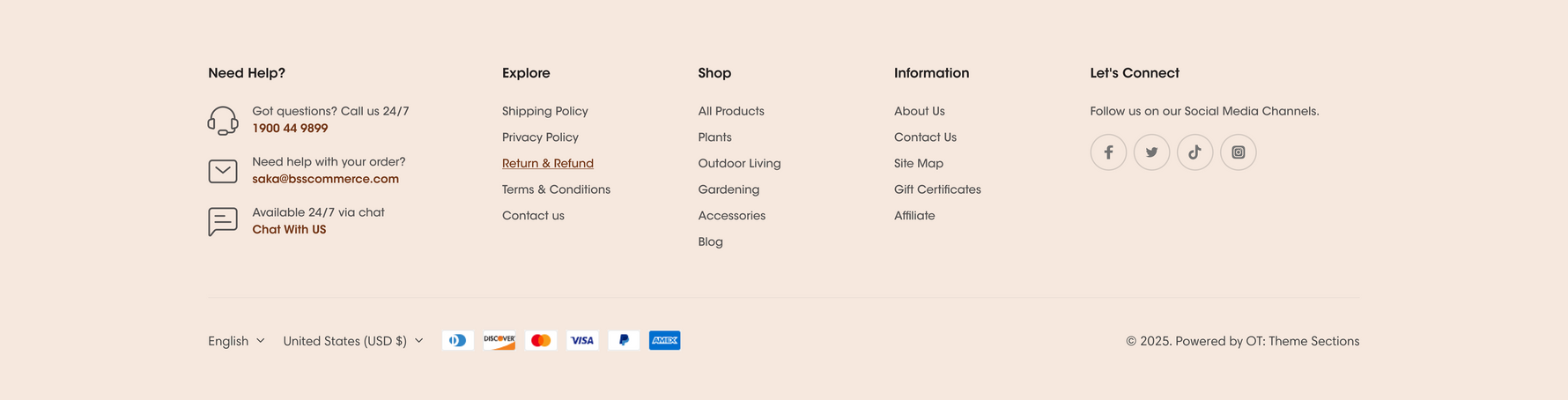1568x400 pixels.
Task: Click the PayPal payment icon
Action: [x=624, y=340]
